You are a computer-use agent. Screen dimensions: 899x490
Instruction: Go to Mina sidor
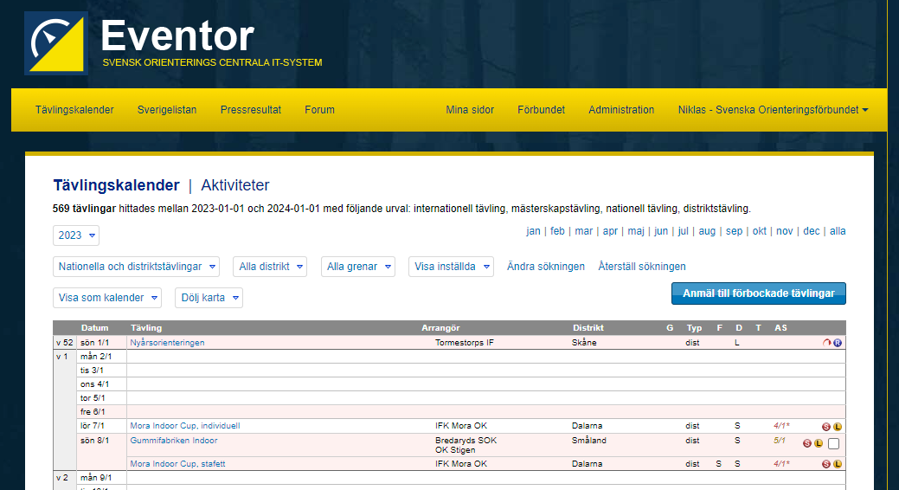pos(470,109)
